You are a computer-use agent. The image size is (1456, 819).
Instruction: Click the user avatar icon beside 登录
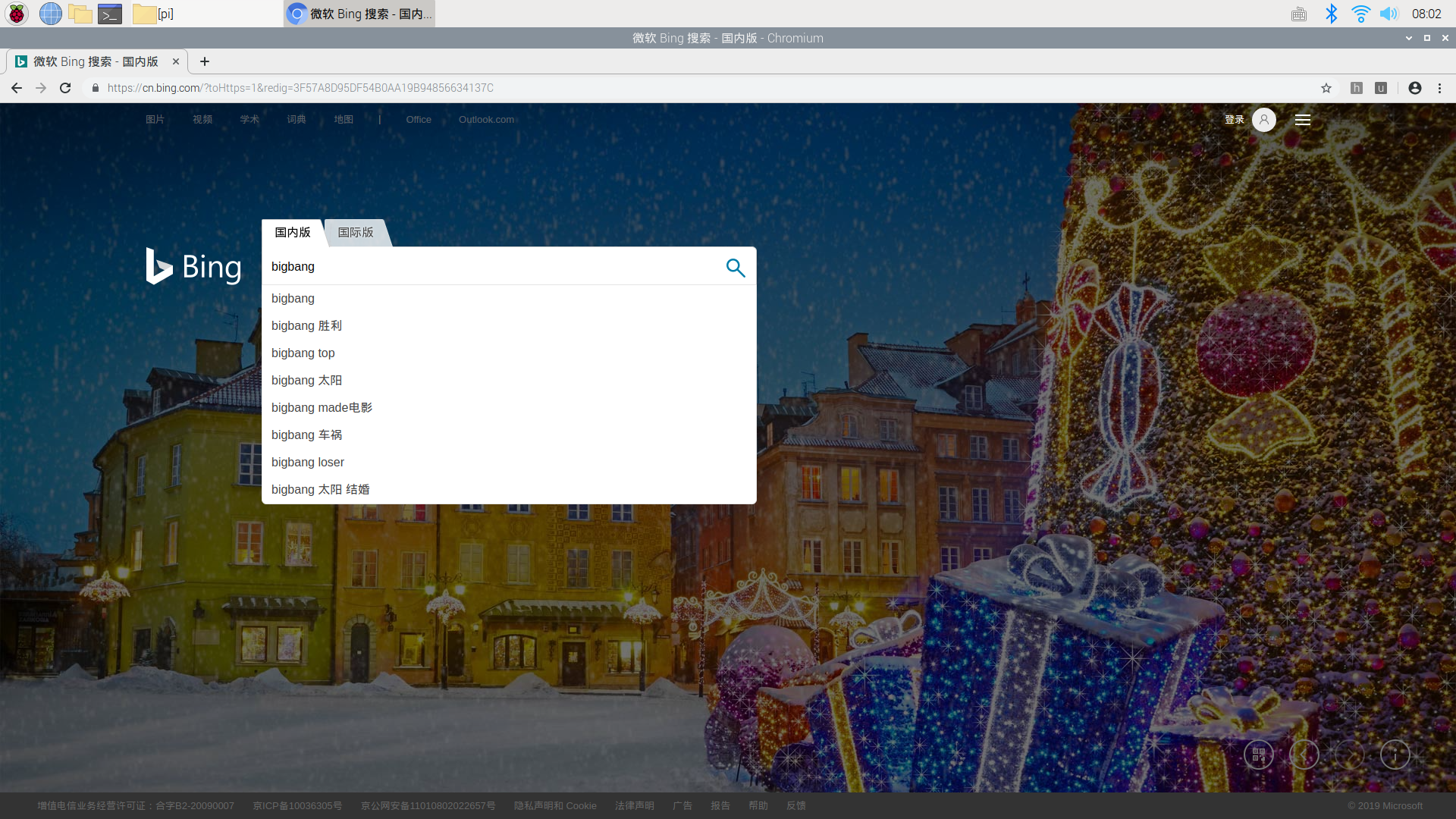click(x=1263, y=120)
